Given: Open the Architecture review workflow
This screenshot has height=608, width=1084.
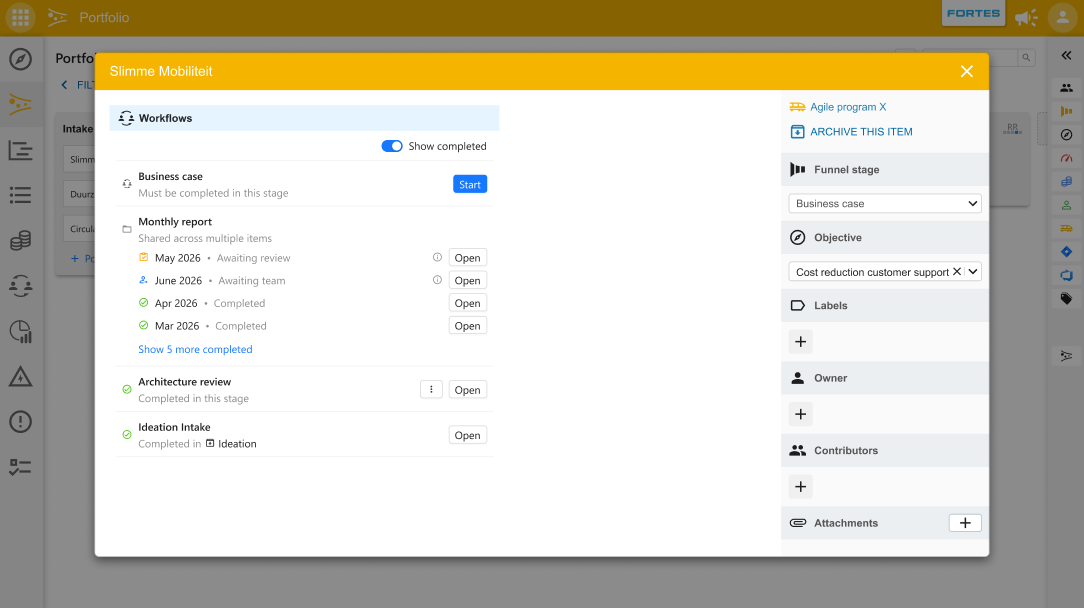Looking at the screenshot, I should point(467,390).
